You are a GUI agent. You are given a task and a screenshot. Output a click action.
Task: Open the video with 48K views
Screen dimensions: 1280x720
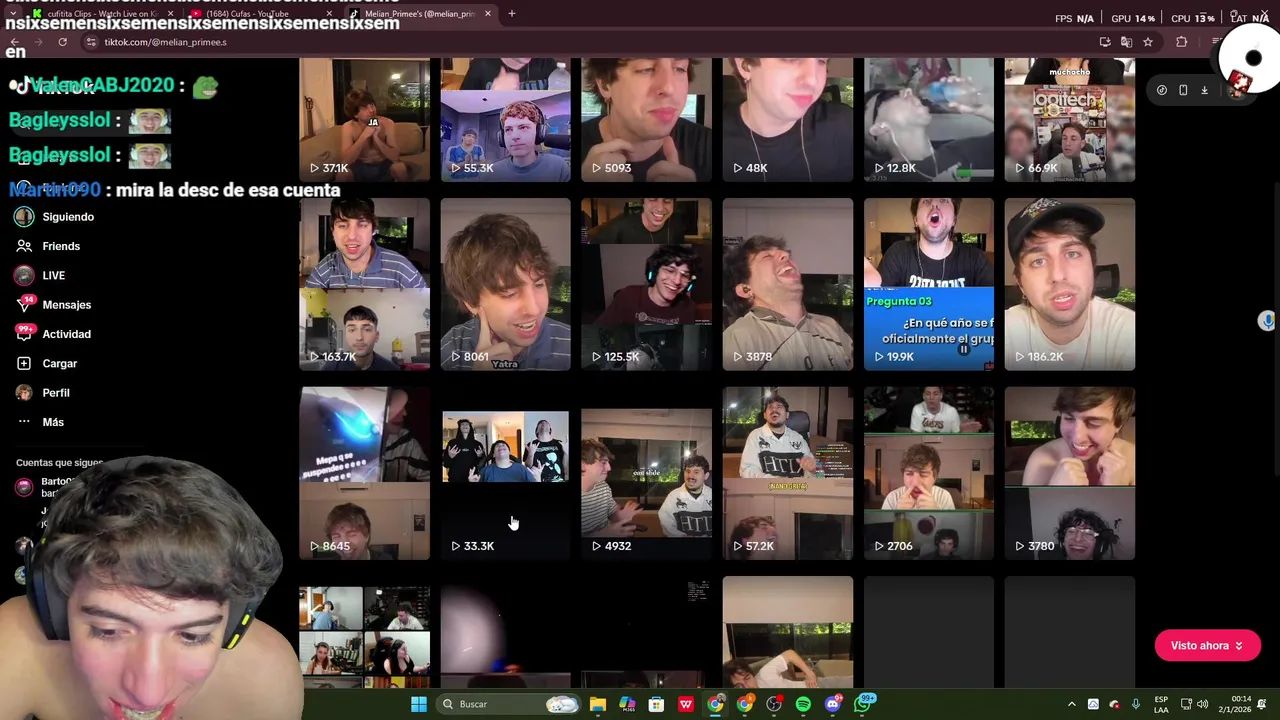tap(788, 119)
